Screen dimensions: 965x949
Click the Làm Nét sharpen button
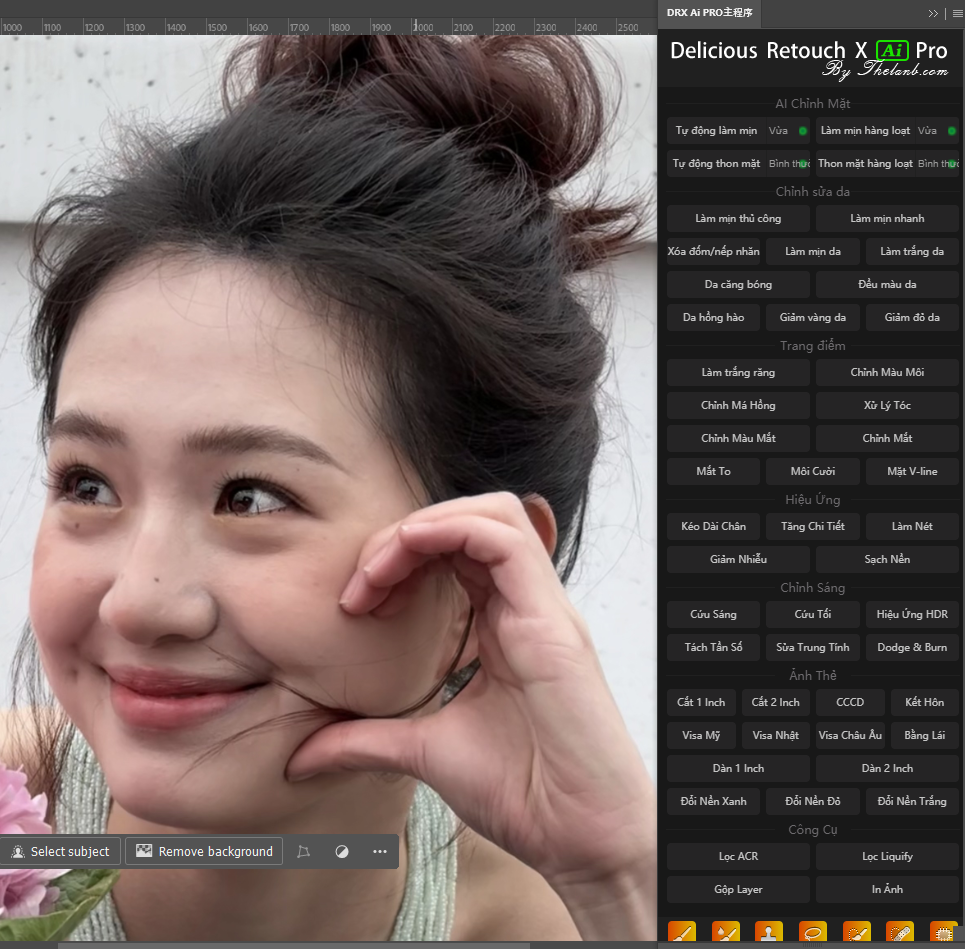point(912,526)
